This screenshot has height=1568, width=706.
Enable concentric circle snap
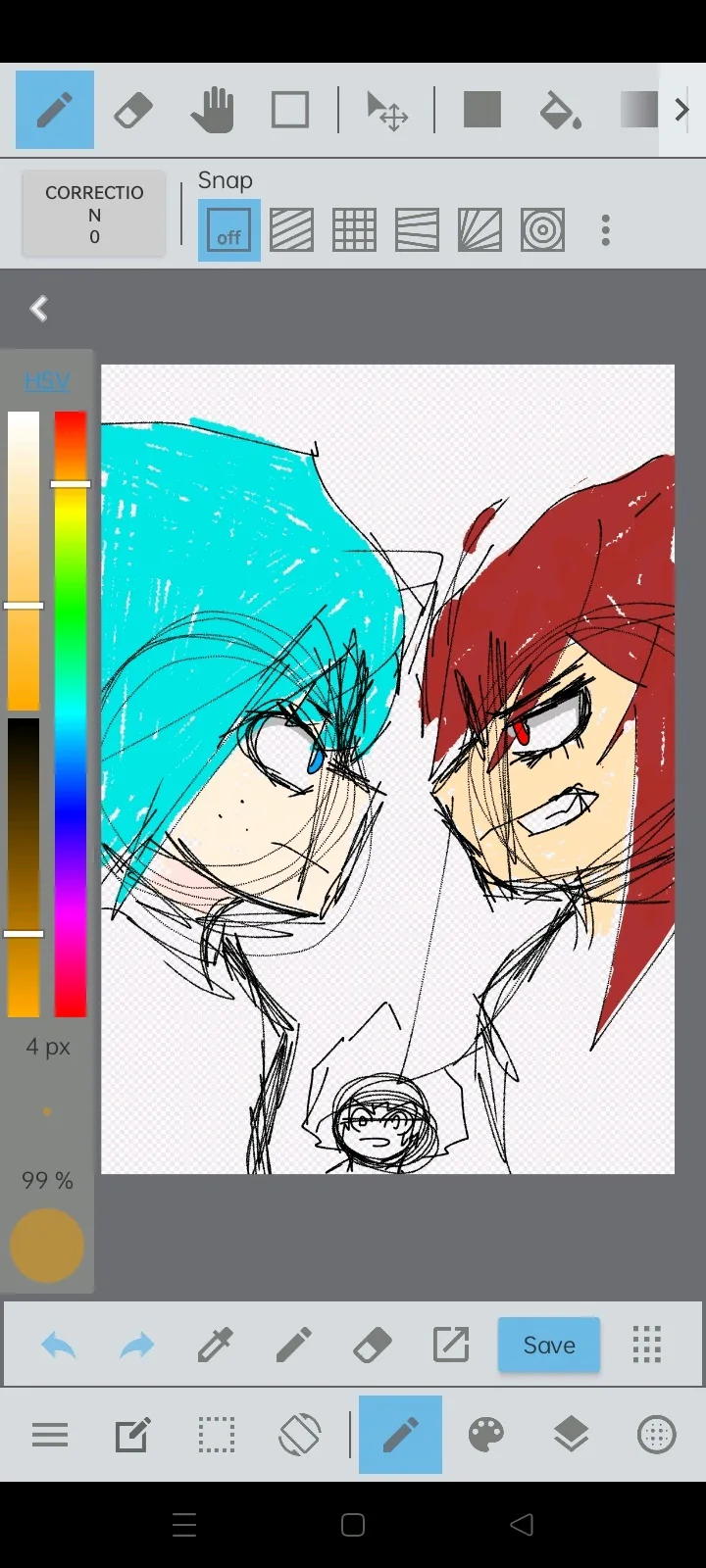point(542,230)
